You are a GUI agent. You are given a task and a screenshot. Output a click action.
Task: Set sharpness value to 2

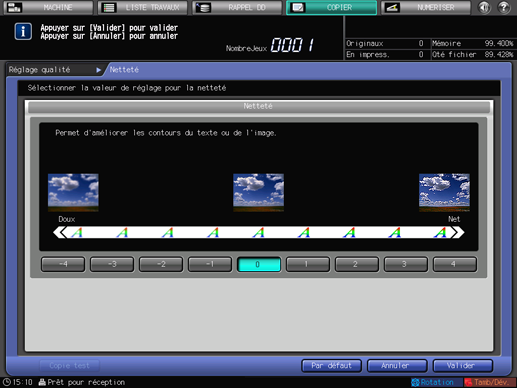[357, 264]
